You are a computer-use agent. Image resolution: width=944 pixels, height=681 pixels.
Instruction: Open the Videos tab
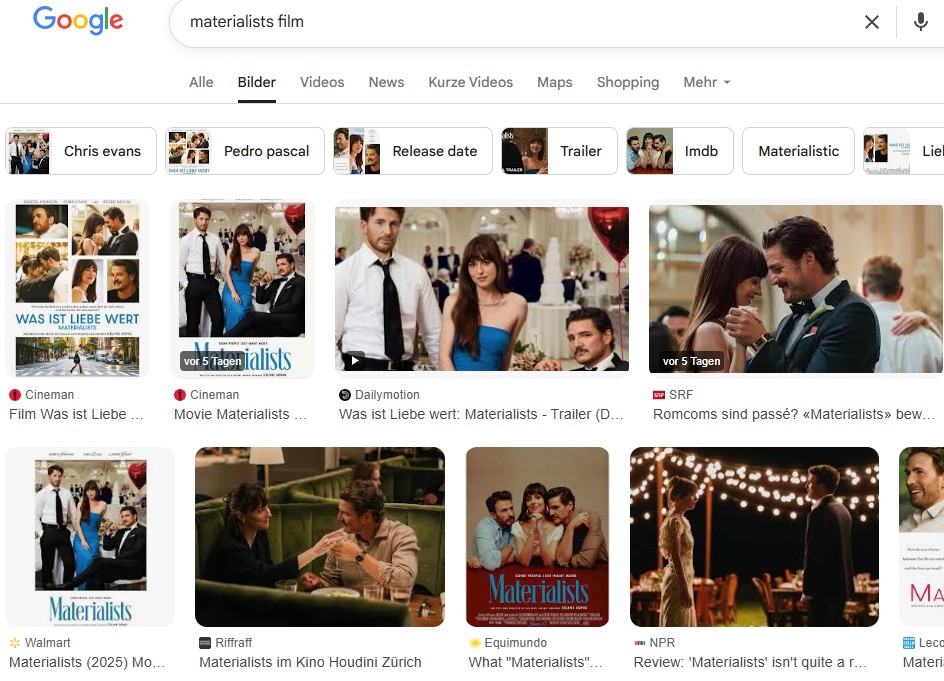(x=322, y=82)
